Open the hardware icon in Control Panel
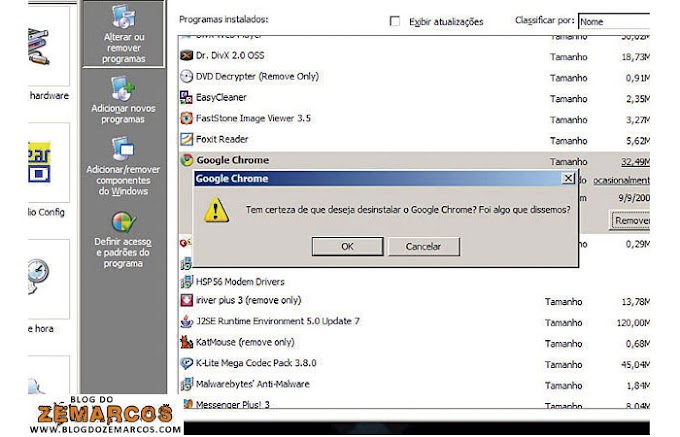The width and height of the screenshot is (680, 437). tap(39, 46)
